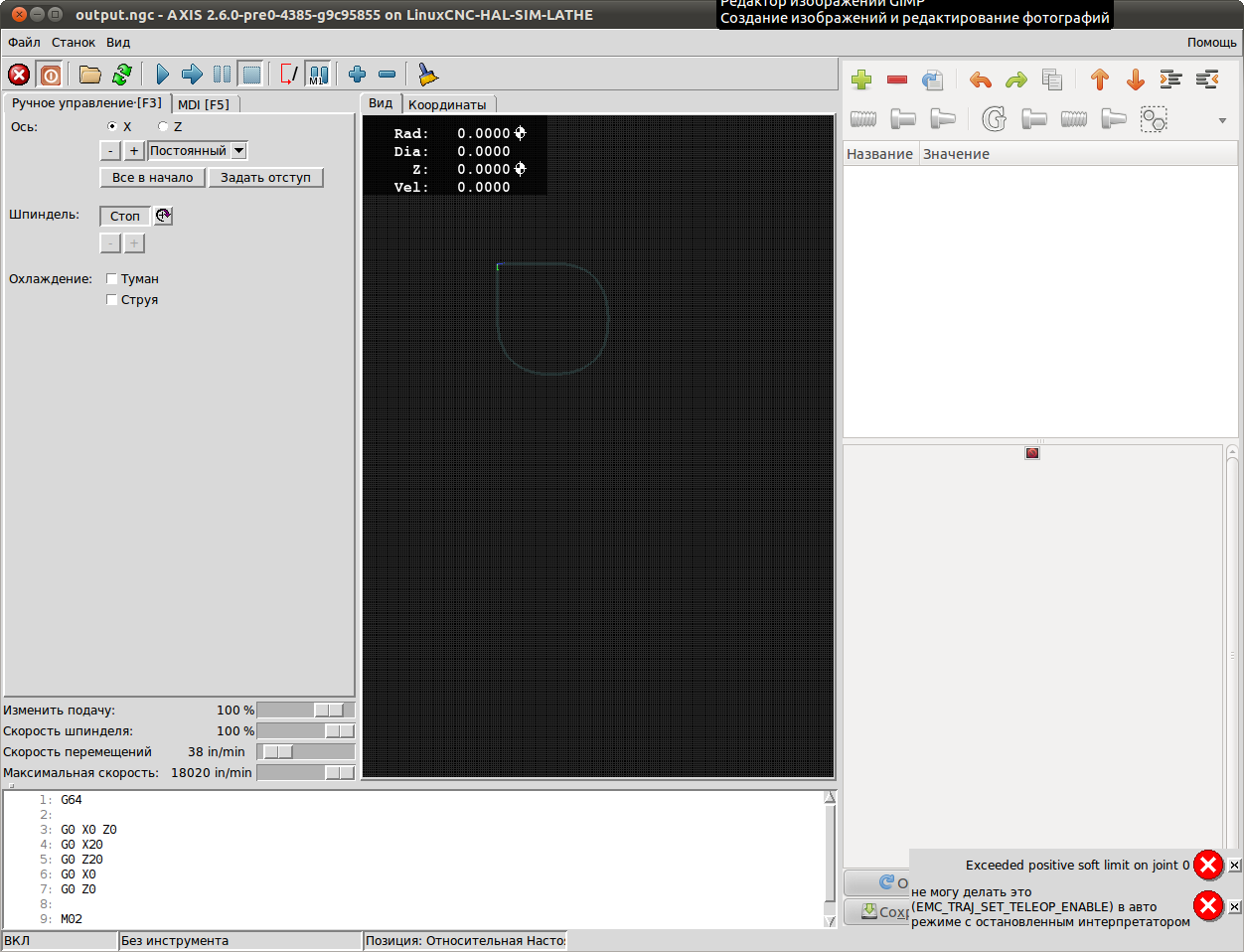
Task: Switch to the Координаты tab
Action: click(447, 104)
